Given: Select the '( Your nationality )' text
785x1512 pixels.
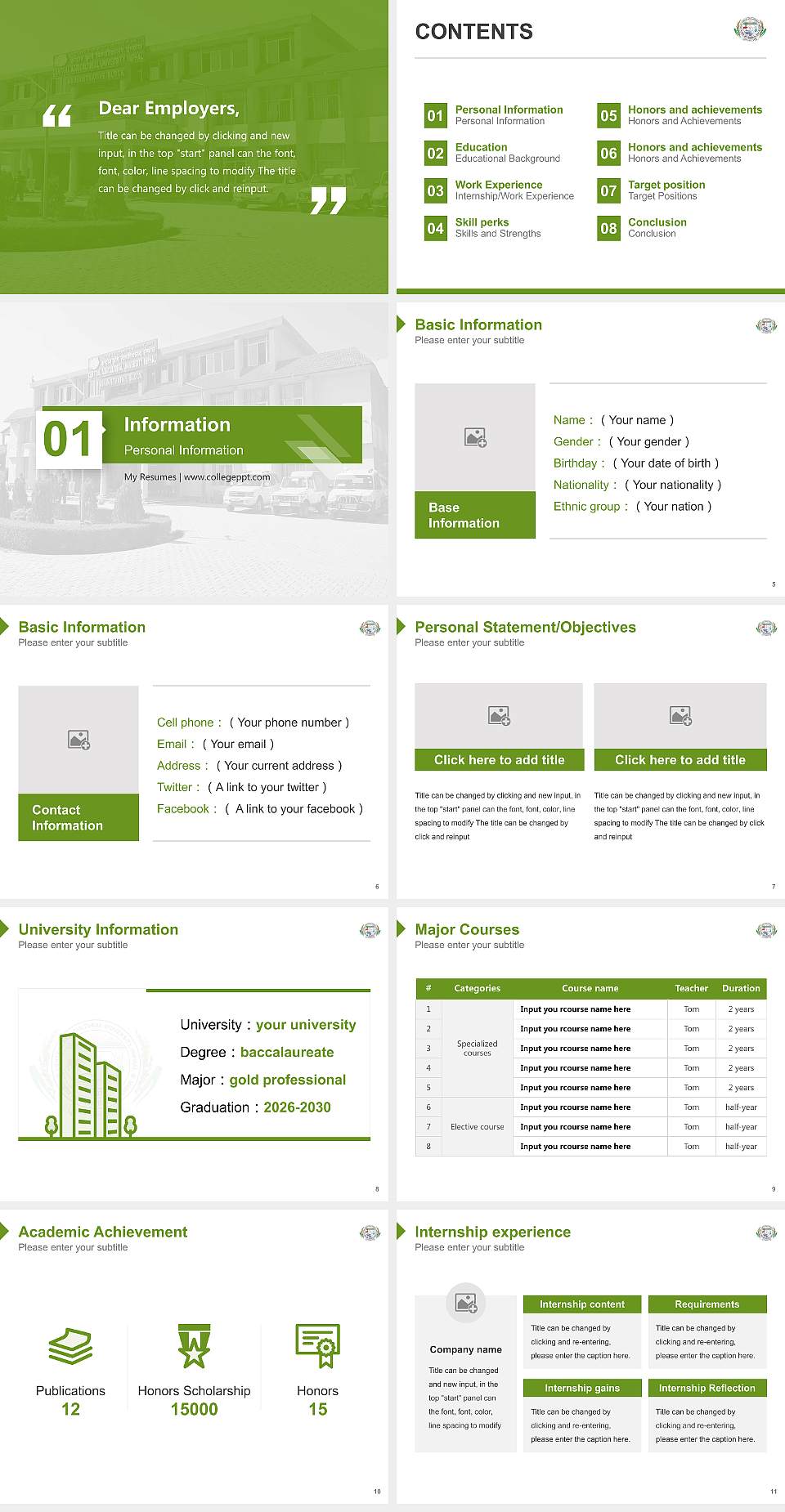Looking at the screenshot, I should [673, 485].
